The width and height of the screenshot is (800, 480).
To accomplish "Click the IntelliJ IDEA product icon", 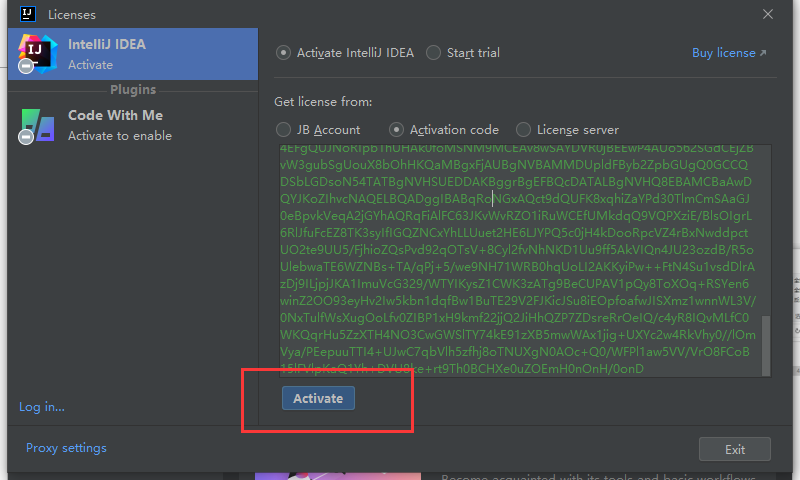I will [x=37, y=54].
